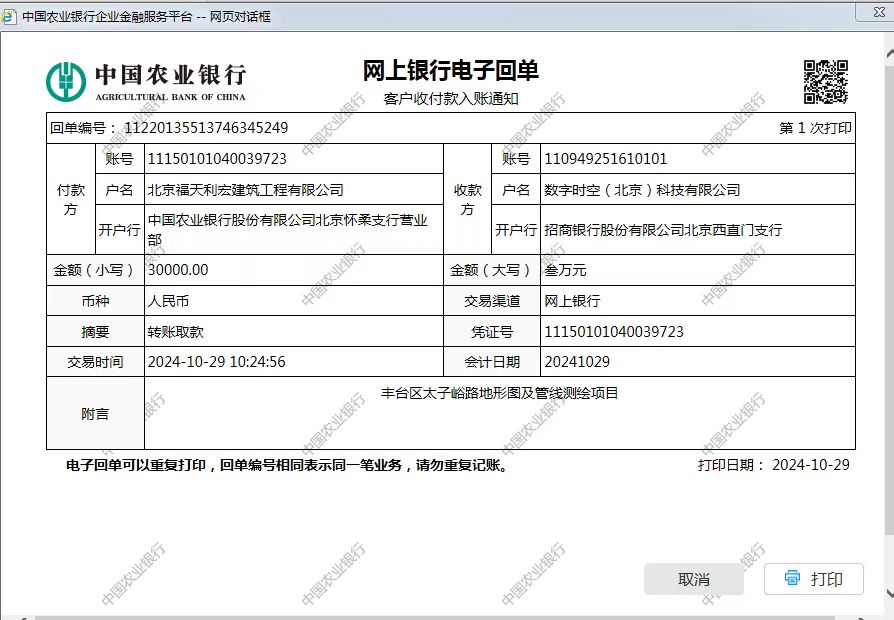The width and height of the screenshot is (894, 620).
Task: Click the amount value 30000.00
Action: pyautogui.click(x=178, y=270)
